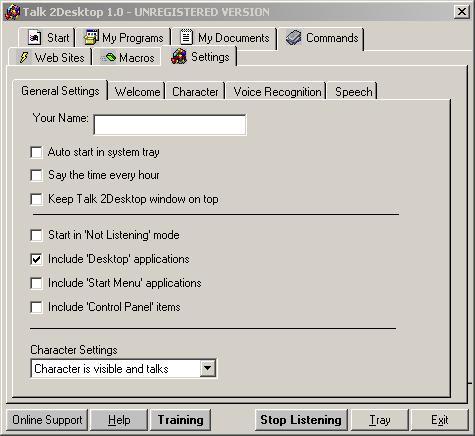Click the Web Sites lightning icon
The height and width of the screenshot is (436, 475).
[x=24, y=57]
